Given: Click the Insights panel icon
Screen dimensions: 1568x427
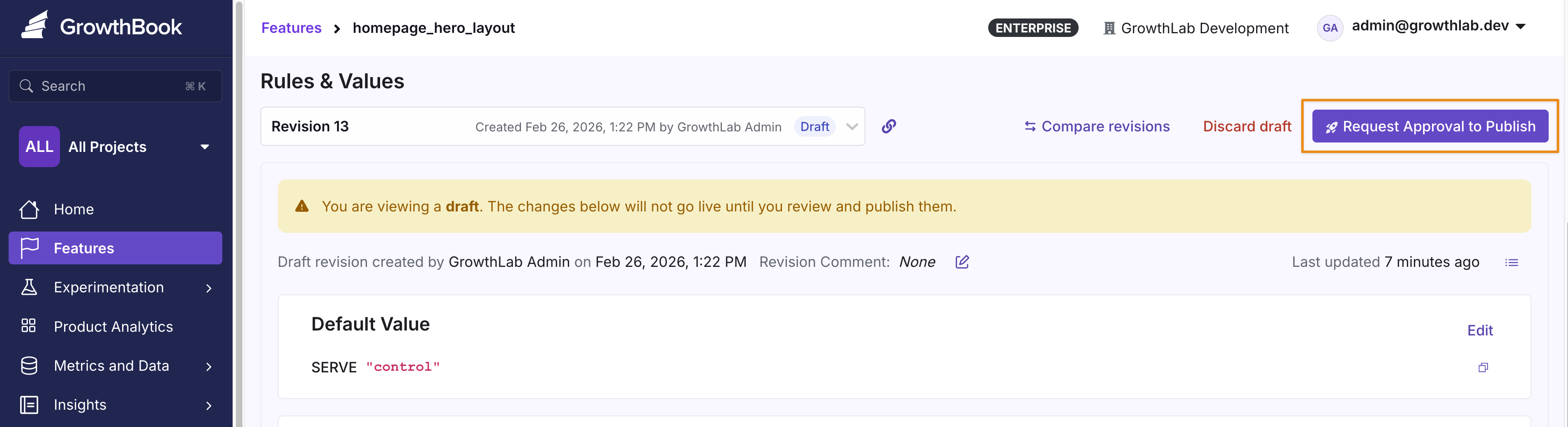Looking at the screenshot, I should tap(29, 404).
